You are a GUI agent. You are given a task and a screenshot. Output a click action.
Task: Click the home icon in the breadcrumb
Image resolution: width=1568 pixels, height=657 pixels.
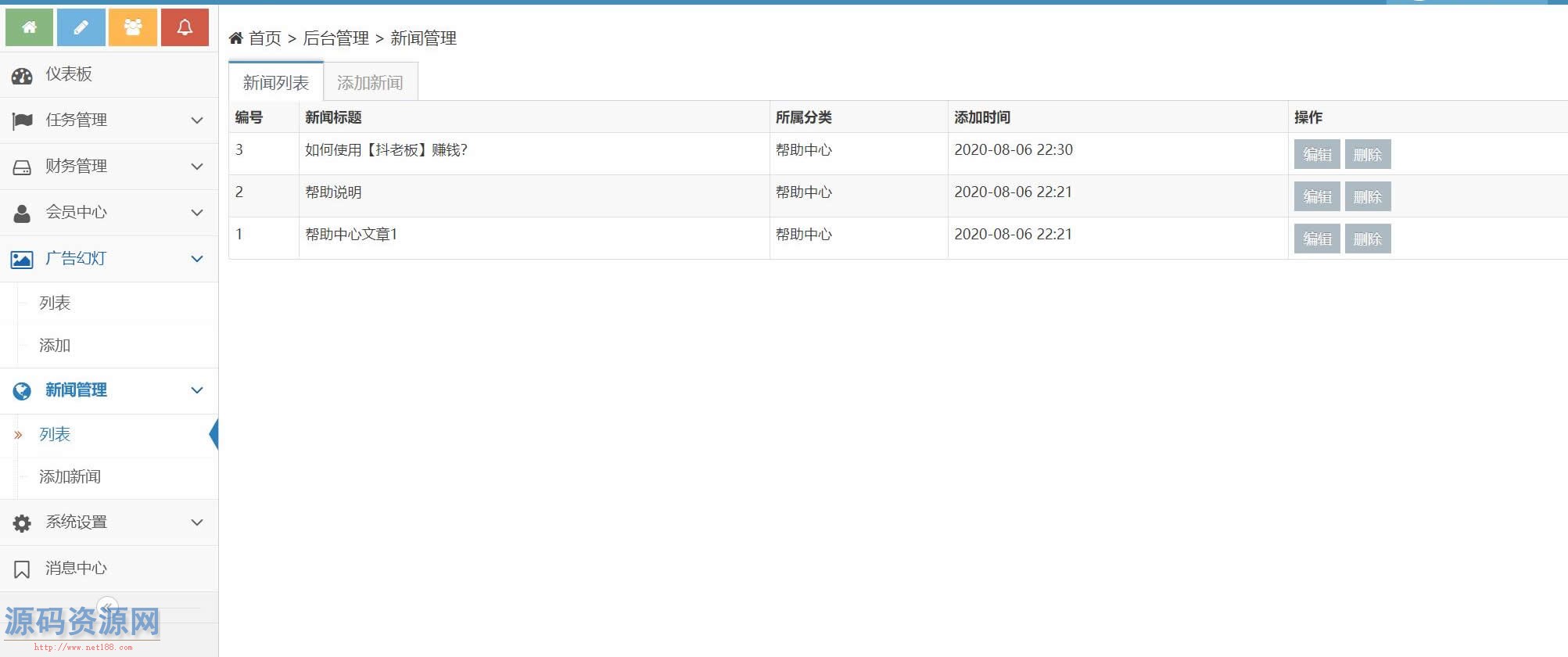pos(235,38)
